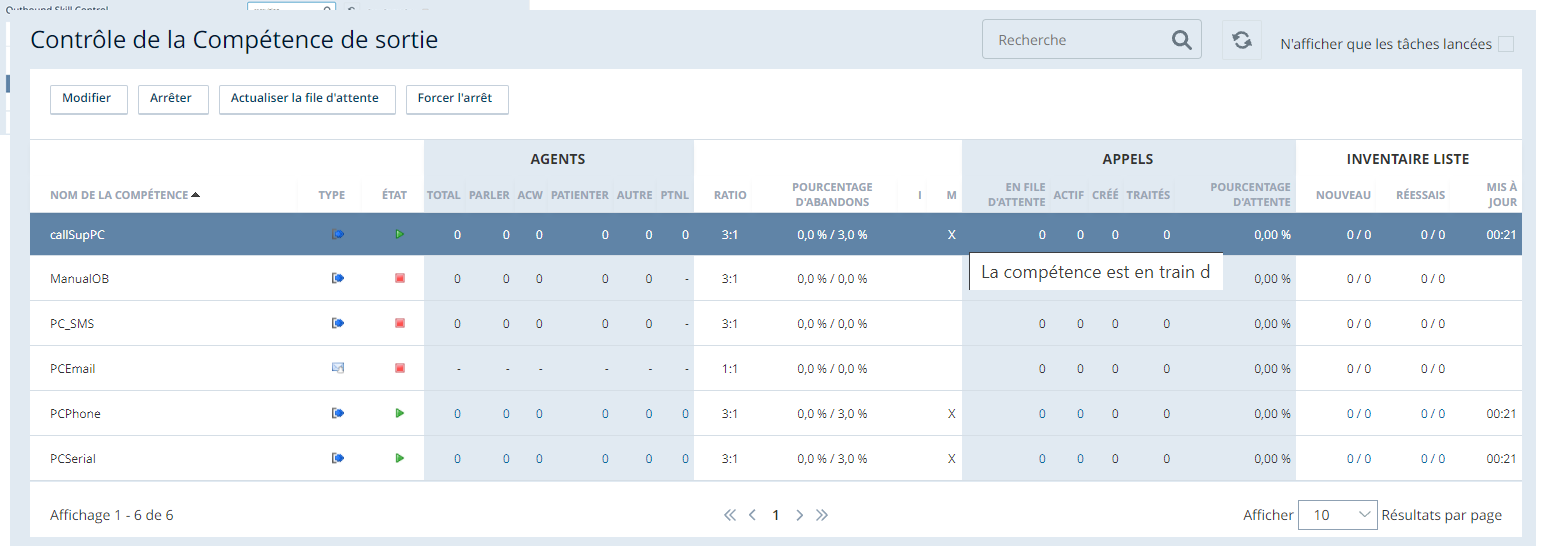
Task: Click the callSupPC type icon
Action: [338, 234]
